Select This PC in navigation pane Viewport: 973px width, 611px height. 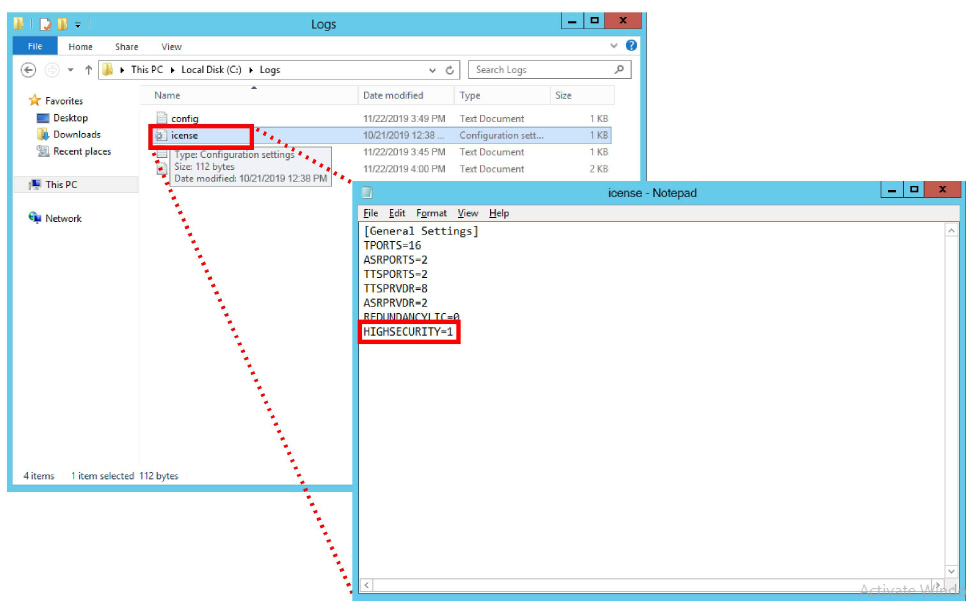click(61, 185)
